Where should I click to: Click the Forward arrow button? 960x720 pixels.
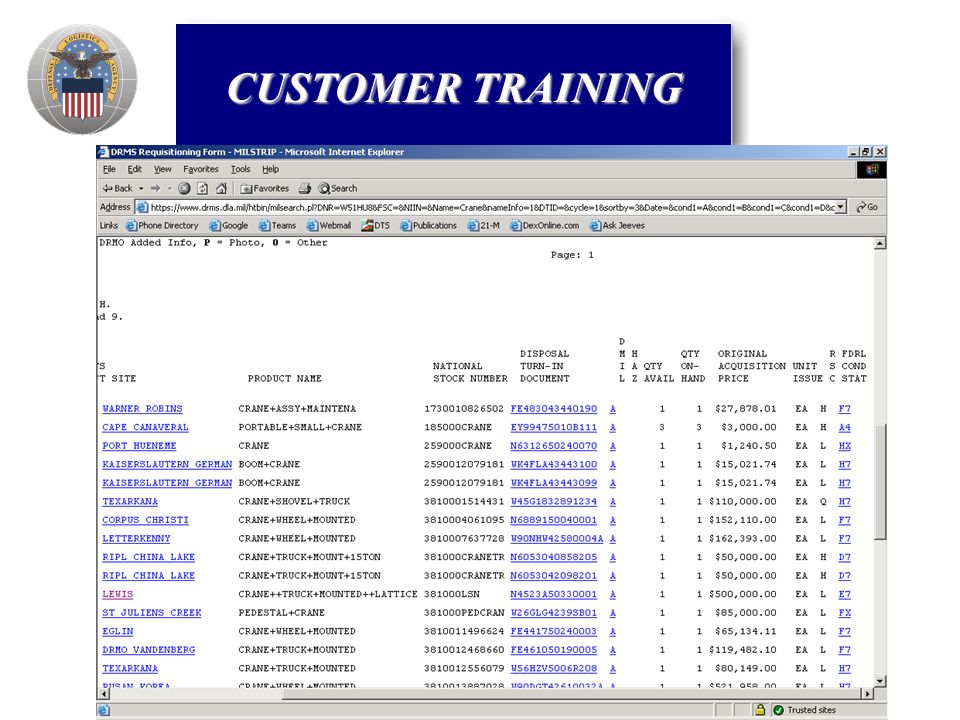coord(156,189)
